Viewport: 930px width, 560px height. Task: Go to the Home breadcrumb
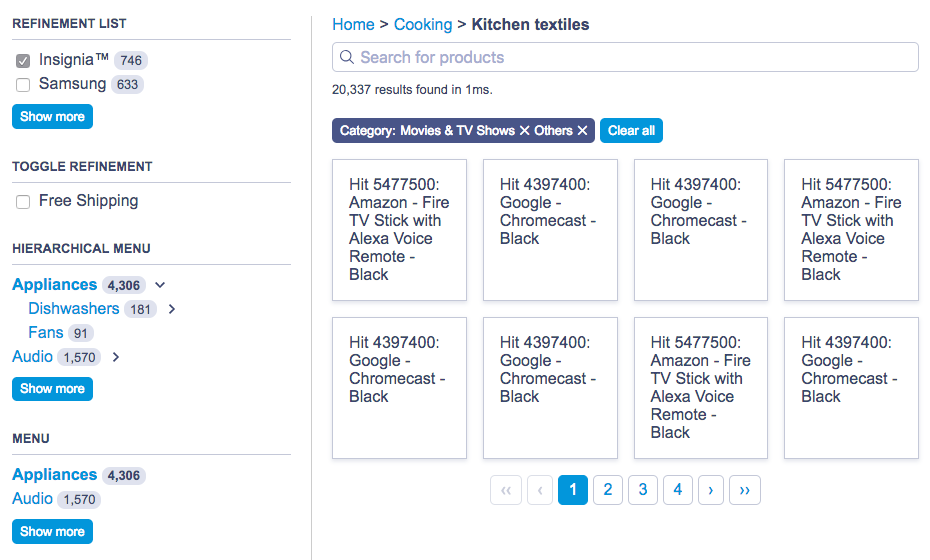353,24
